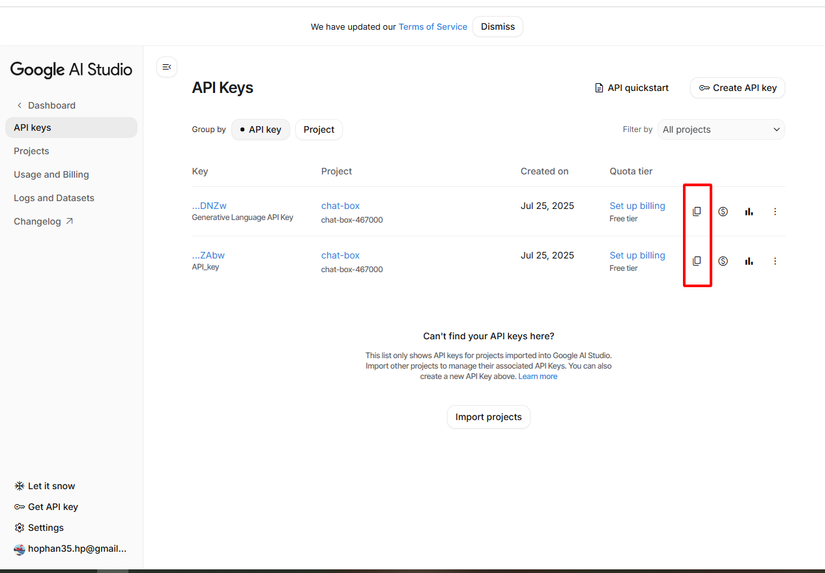Screen dimensions: 825x573
Task: Group by API key option
Action: pos(260,129)
